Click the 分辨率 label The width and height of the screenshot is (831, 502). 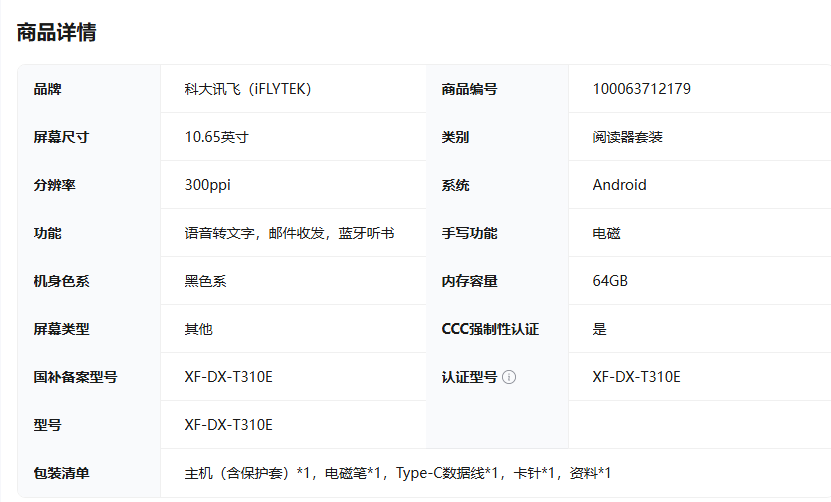click(54, 185)
